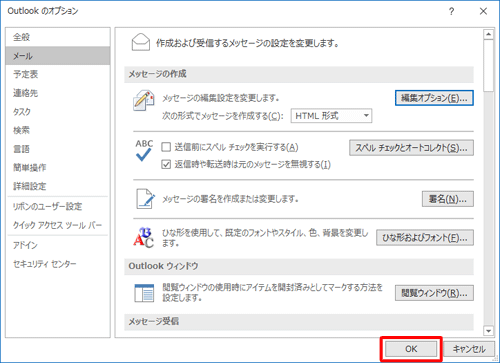Image resolution: width=500 pixels, height=363 pixels.
Task: Click the Outlook ウィンドウ section header
Action: coord(299,266)
